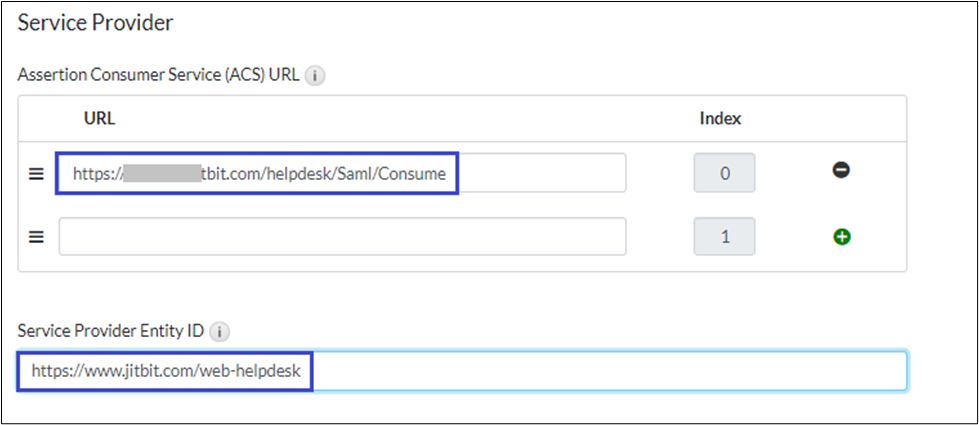Select the Index field showing 0
Viewport: 979px width, 425px height.
[x=724, y=173]
